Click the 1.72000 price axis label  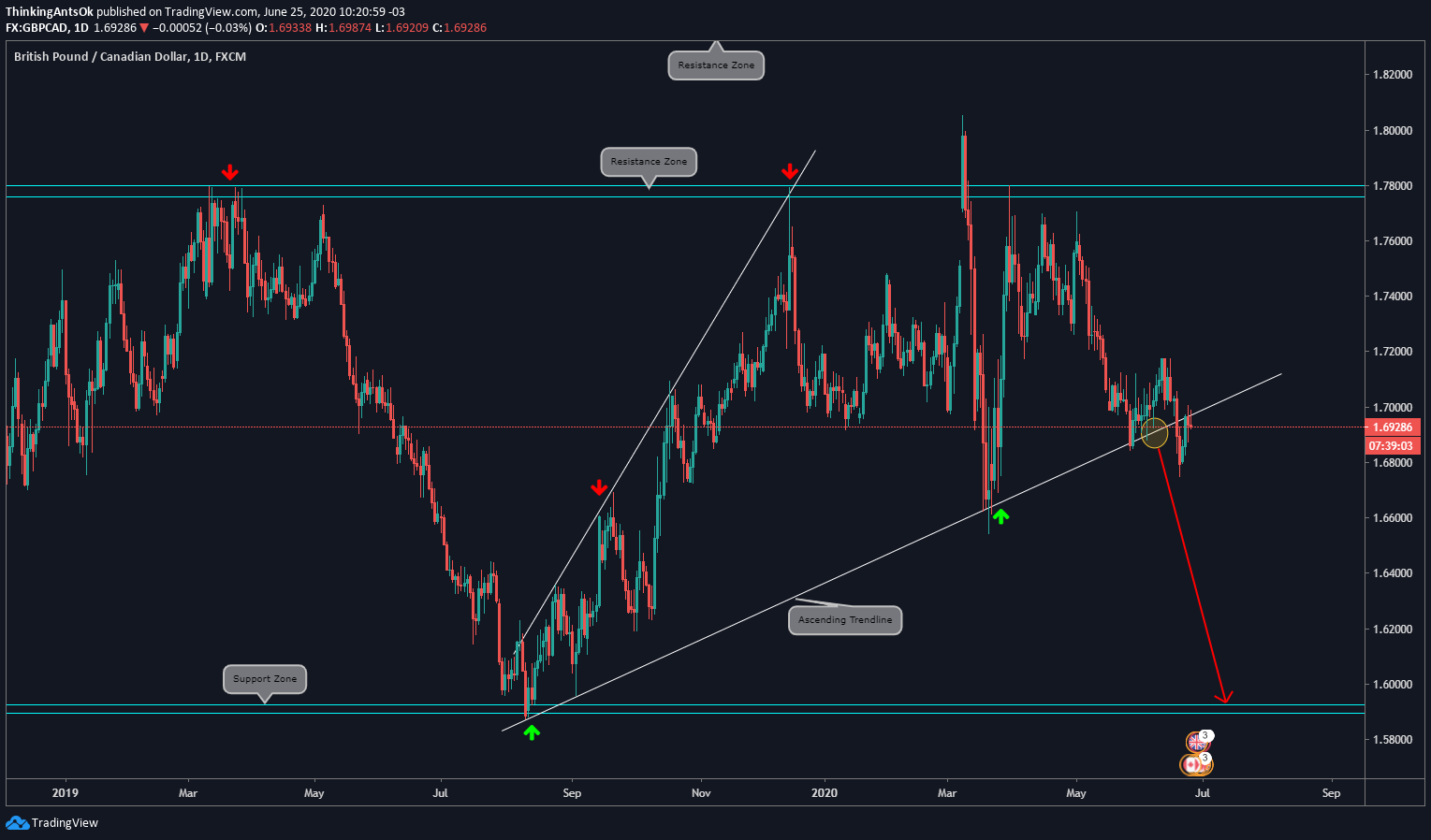(1392, 352)
